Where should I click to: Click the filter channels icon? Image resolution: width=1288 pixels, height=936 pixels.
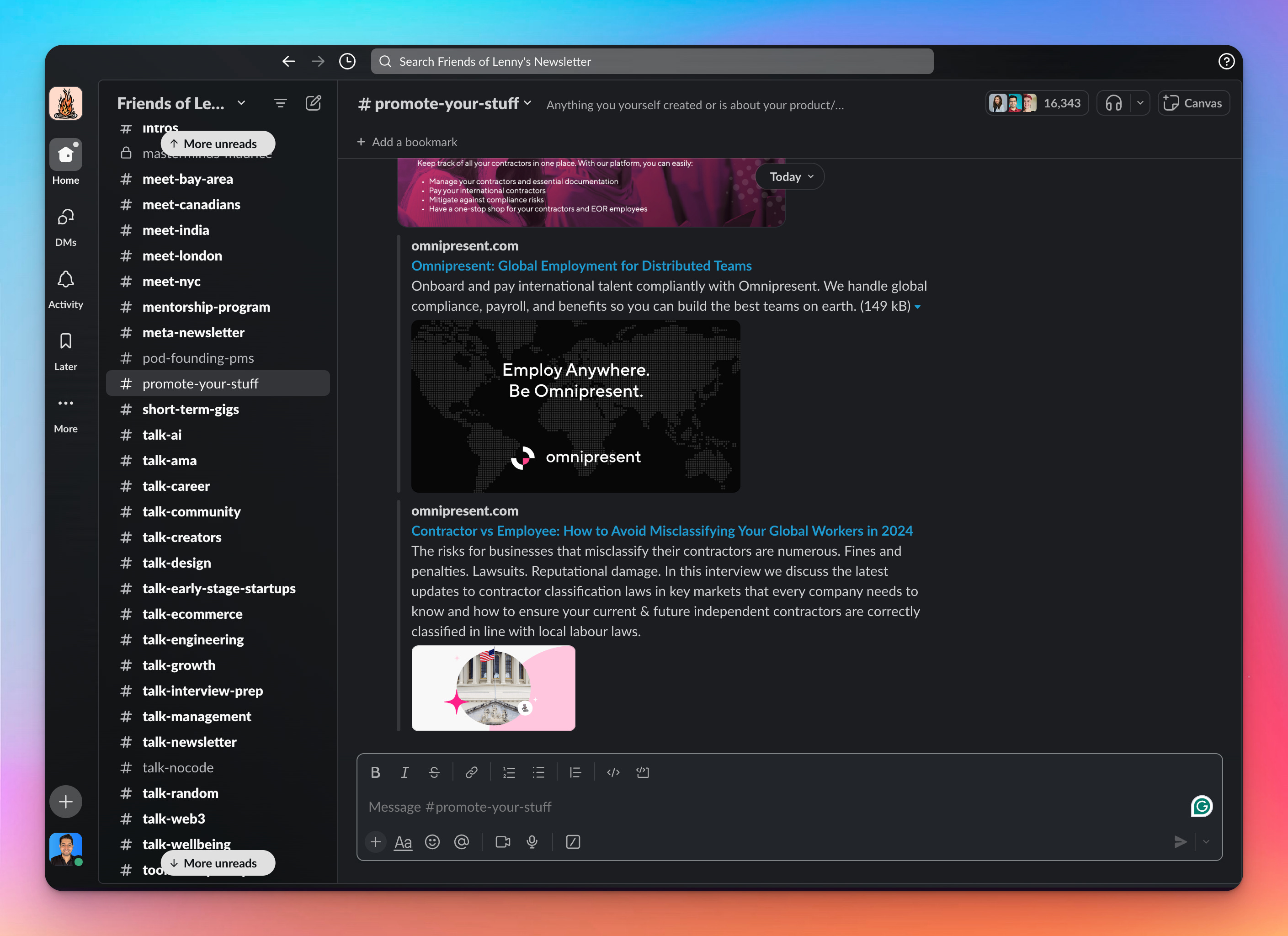pos(281,103)
